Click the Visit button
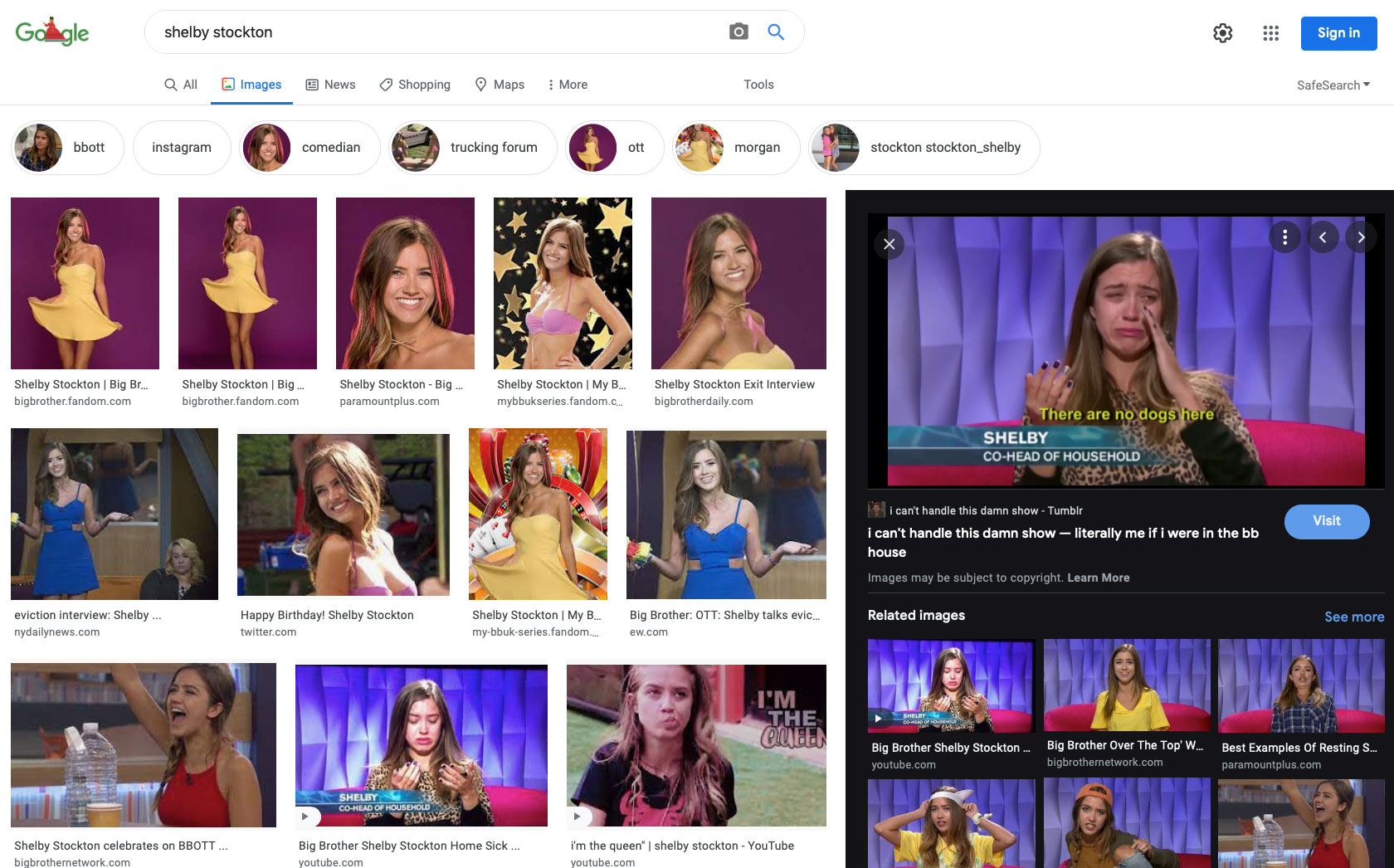 pos(1327,521)
